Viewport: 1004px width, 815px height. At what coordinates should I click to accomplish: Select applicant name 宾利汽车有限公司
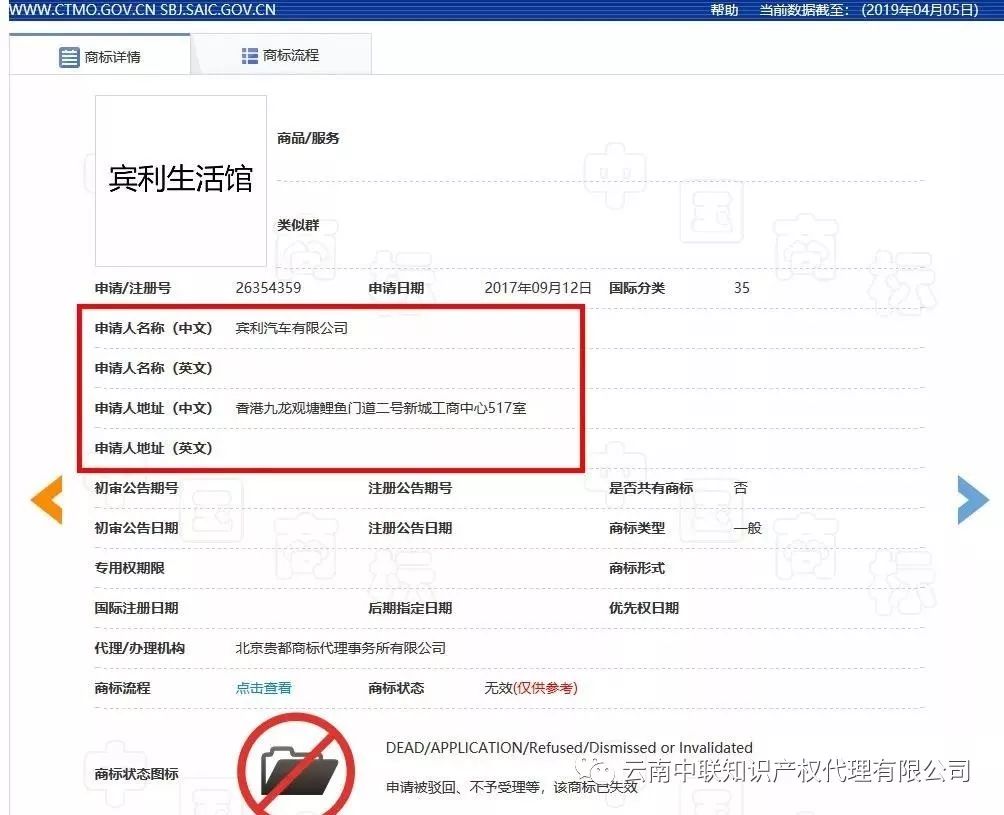coord(291,328)
